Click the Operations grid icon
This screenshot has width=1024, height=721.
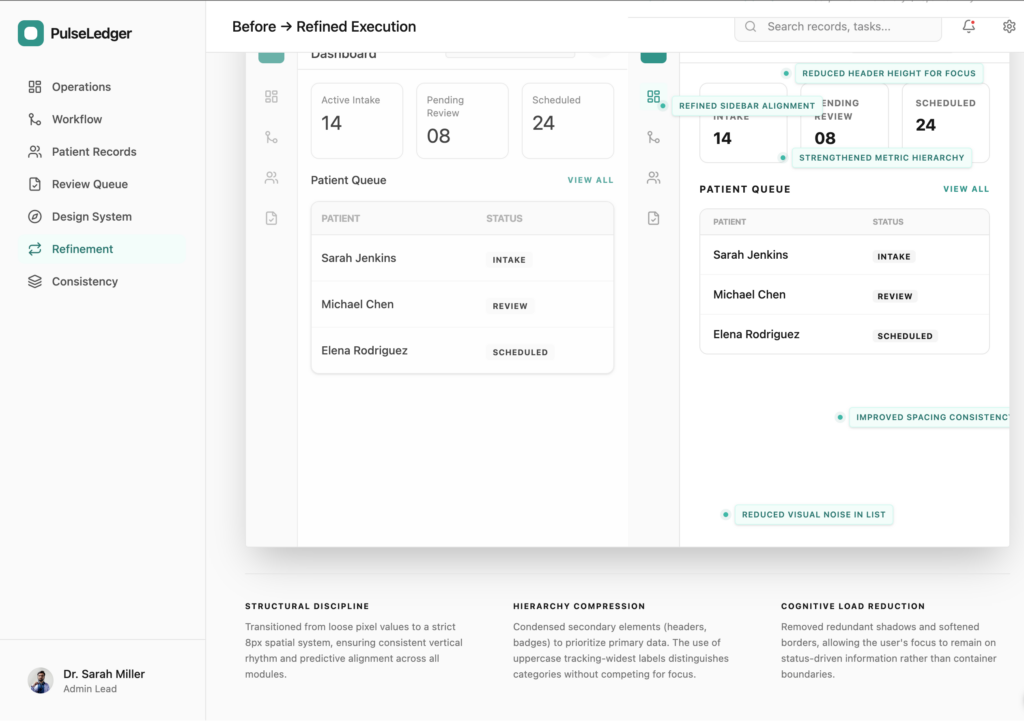tap(35, 87)
